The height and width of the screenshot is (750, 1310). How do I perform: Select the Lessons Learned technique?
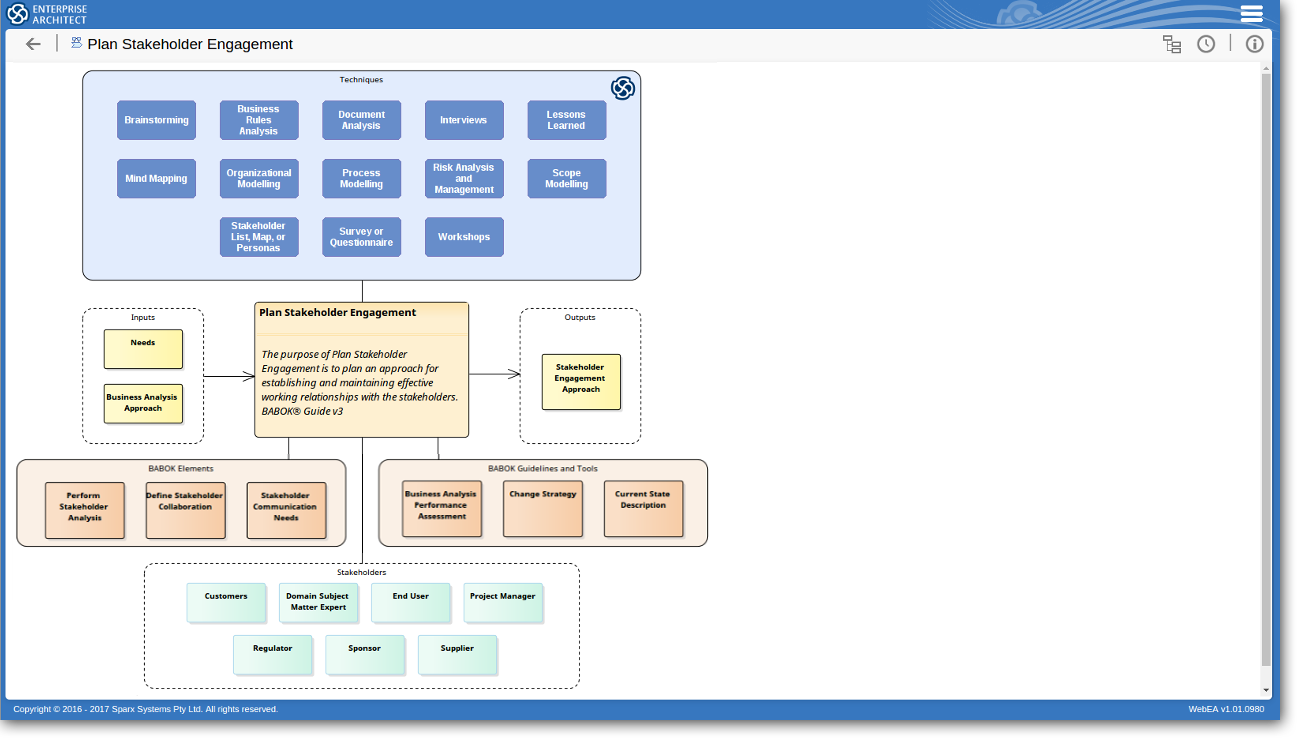coord(566,120)
